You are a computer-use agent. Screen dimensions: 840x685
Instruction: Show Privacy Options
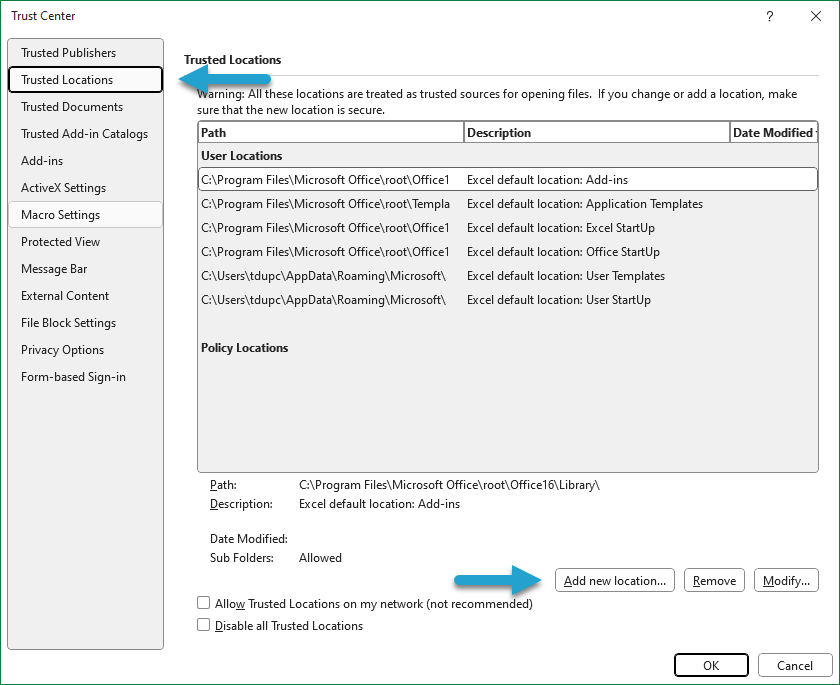[85, 350]
